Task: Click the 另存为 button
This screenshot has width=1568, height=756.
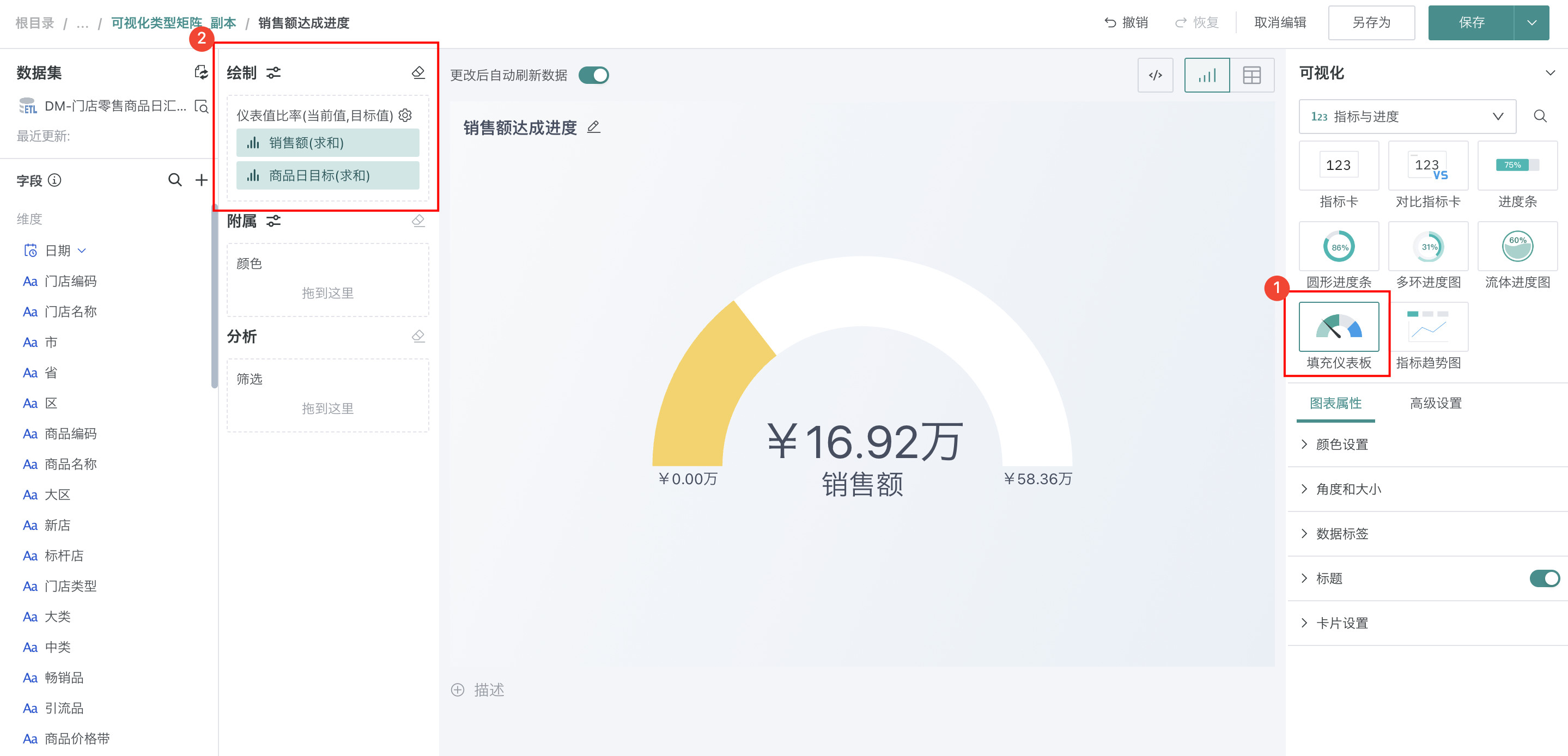Action: 1371,23
